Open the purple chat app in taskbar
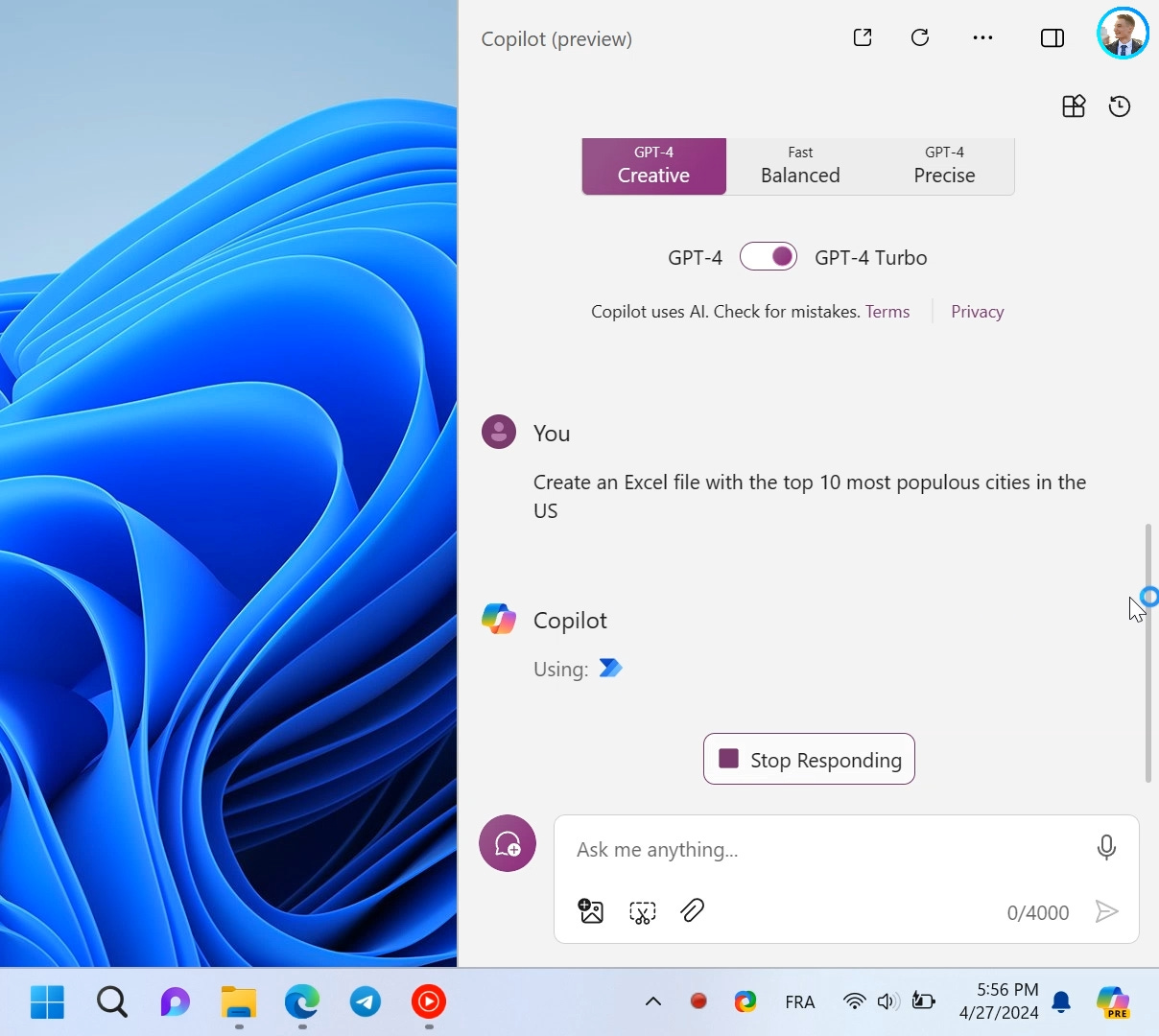The height and width of the screenshot is (1036, 1159). 175,1002
